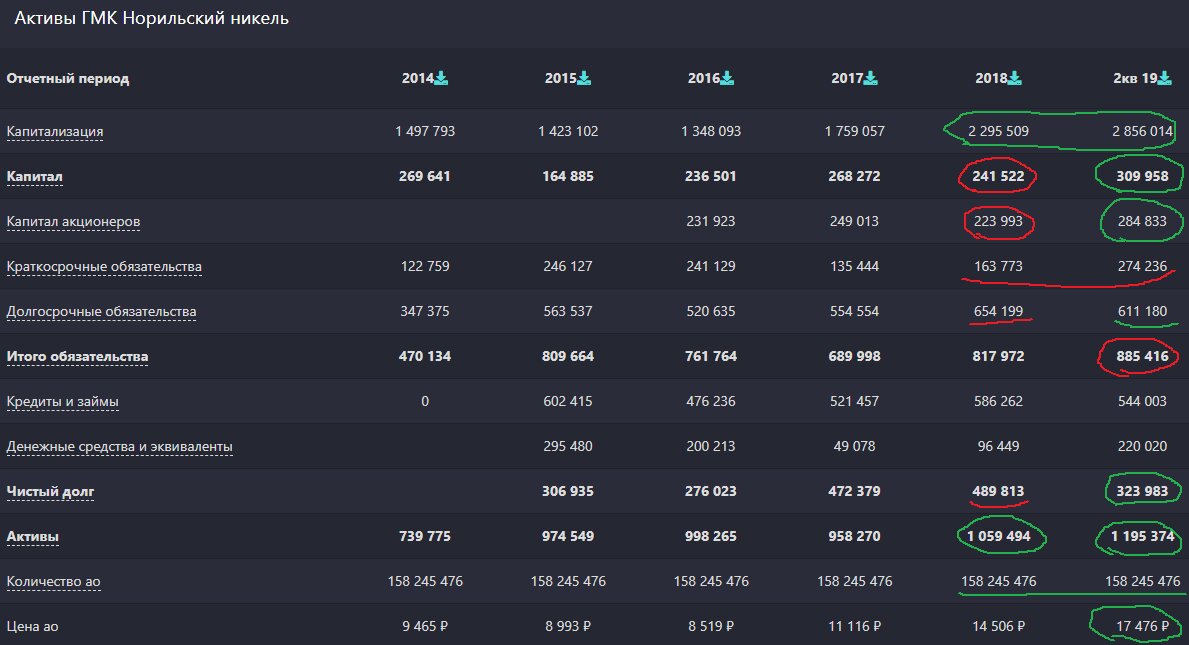The image size is (1189, 645).
Task: Click the net debt value 323 983
Action: [x=1142, y=491]
